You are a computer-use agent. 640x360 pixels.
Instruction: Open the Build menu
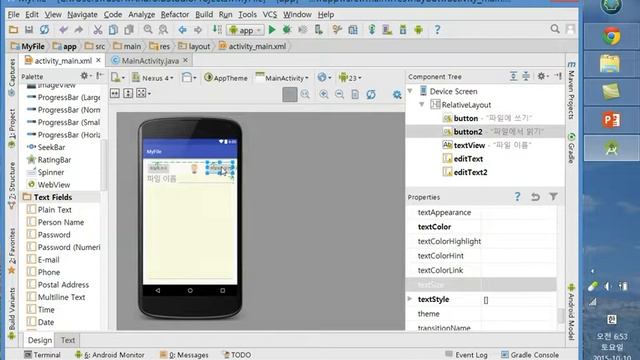tap(204, 14)
